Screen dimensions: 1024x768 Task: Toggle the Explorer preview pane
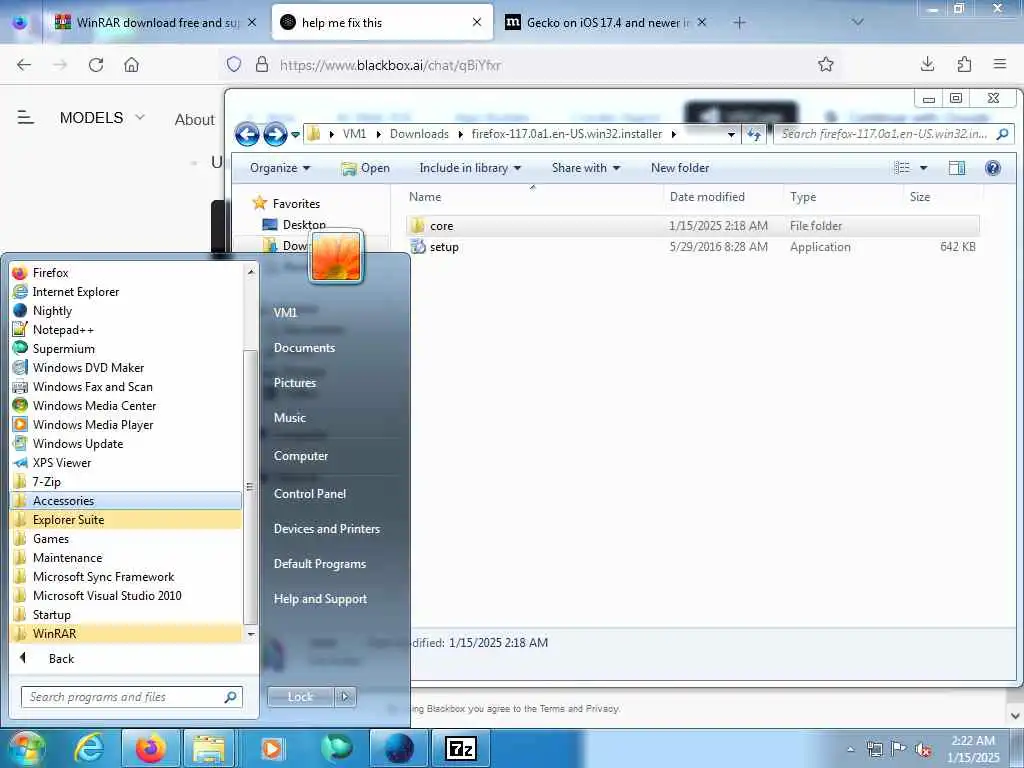coord(957,168)
